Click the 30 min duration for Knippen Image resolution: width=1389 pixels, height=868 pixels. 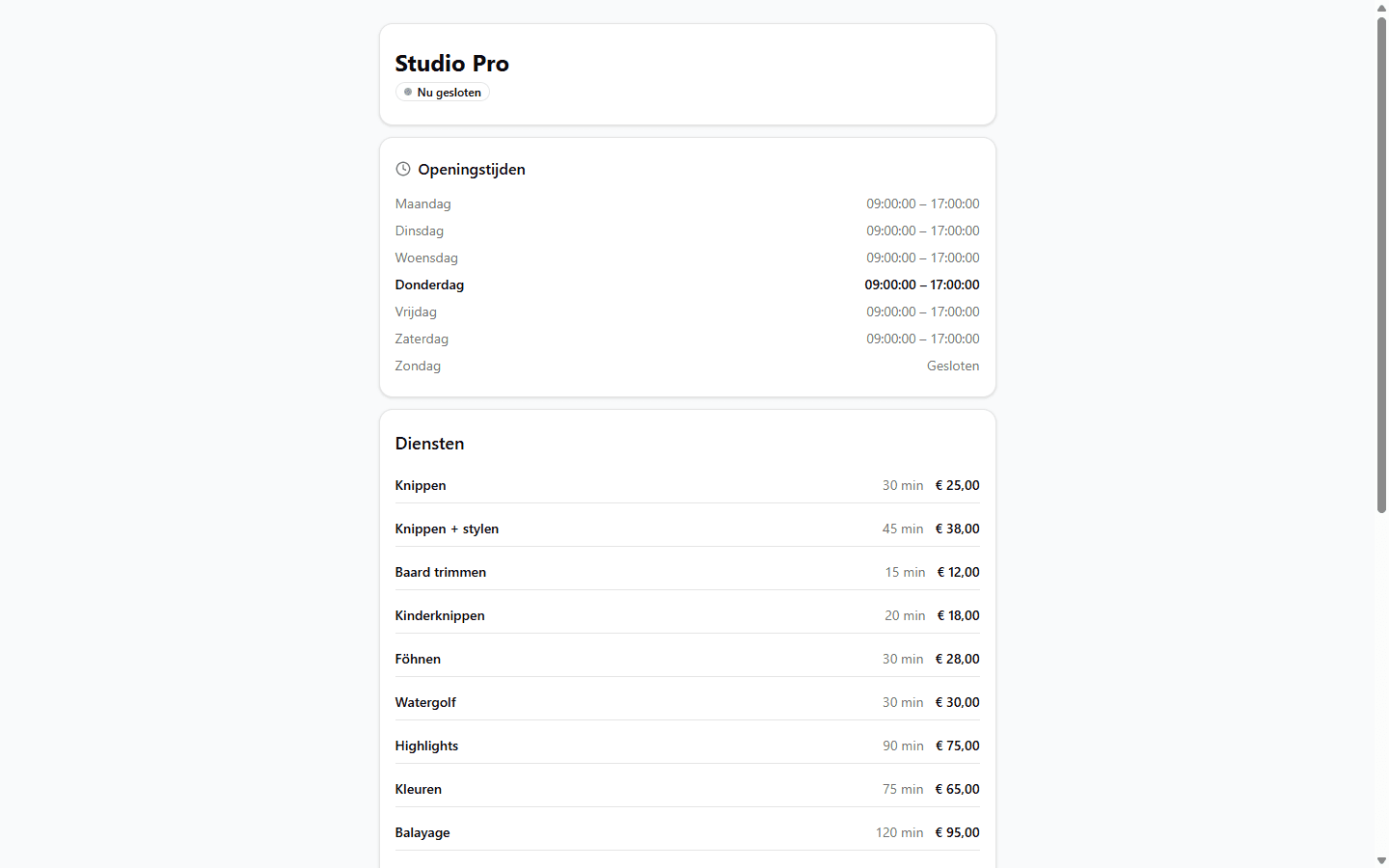903,485
